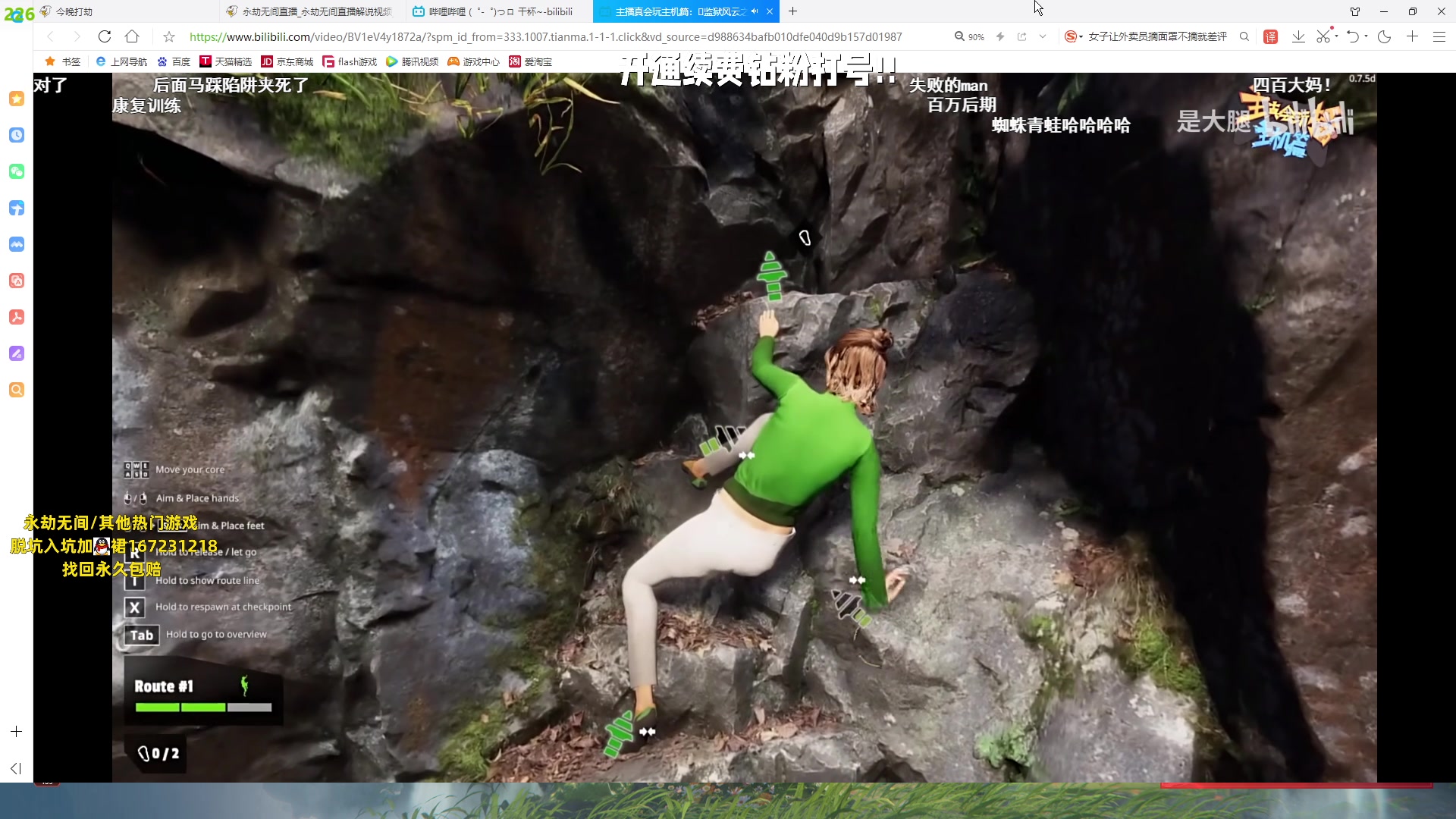
Task: Open the 上网导航 bookmark
Action: pos(121,61)
